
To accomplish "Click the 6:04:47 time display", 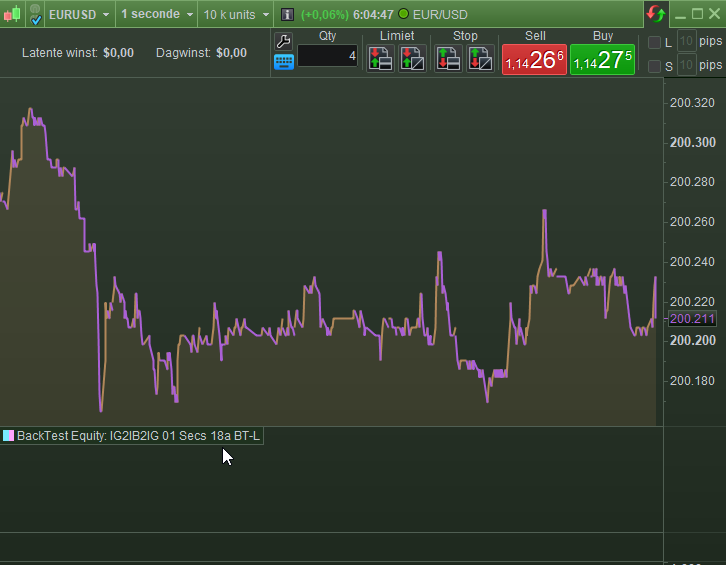I will pos(373,15).
